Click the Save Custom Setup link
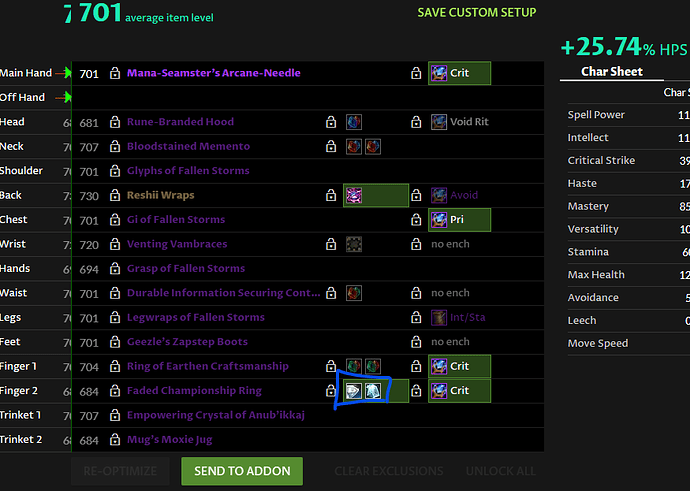690x491 pixels. pyautogui.click(x=476, y=13)
